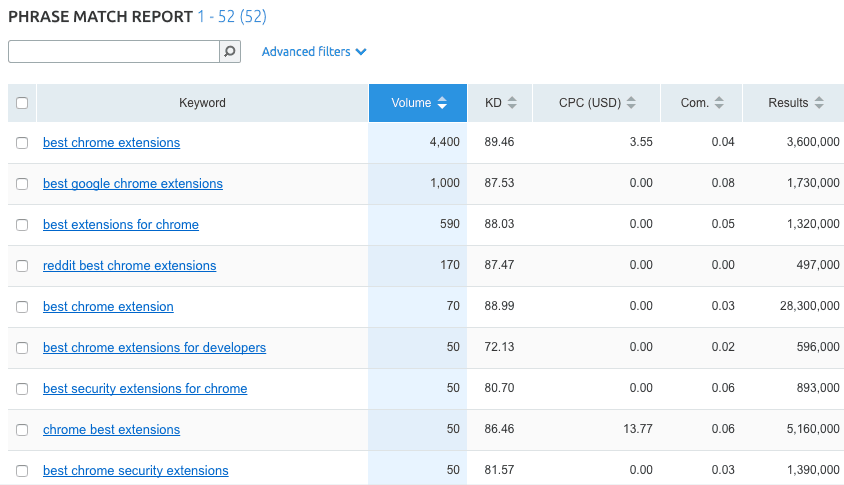Open 'best security extensions for chrome' link
Viewport: 844px width, 485px height.
click(145, 389)
